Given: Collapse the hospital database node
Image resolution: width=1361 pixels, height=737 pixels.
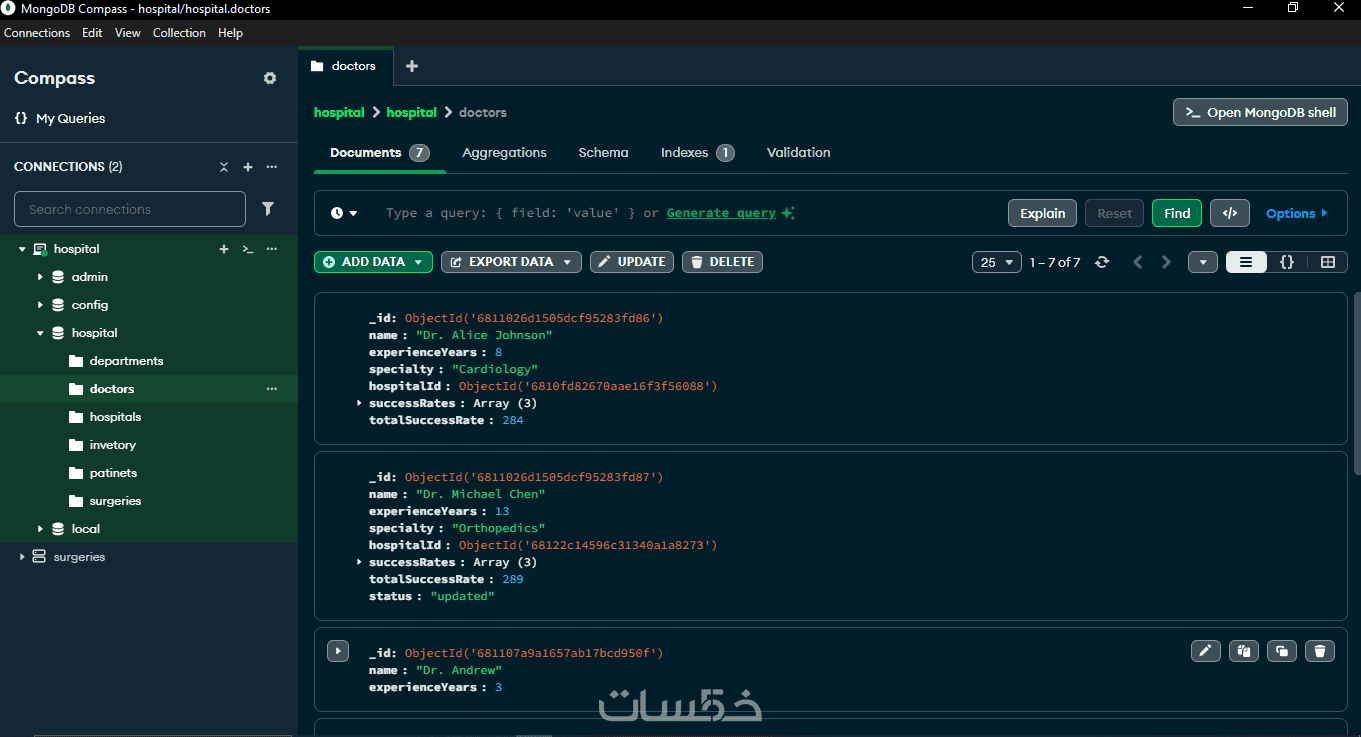Looking at the screenshot, I should click(x=40, y=333).
